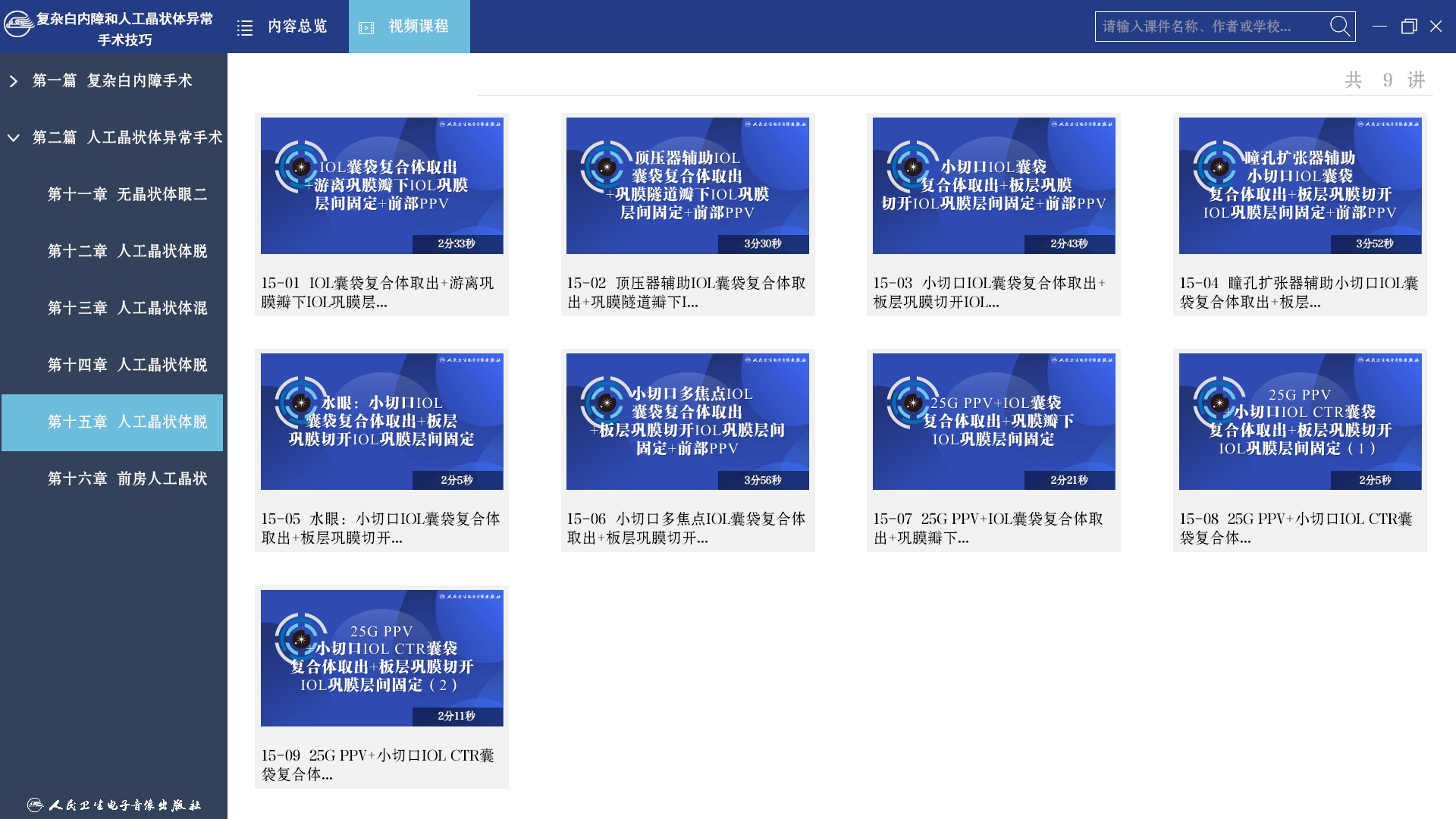Open chapter 第十六章 前房人工晶状
Image resolution: width=1456 pixels, height=819 pixels.
pyautogui.click(x=127, y=479)
